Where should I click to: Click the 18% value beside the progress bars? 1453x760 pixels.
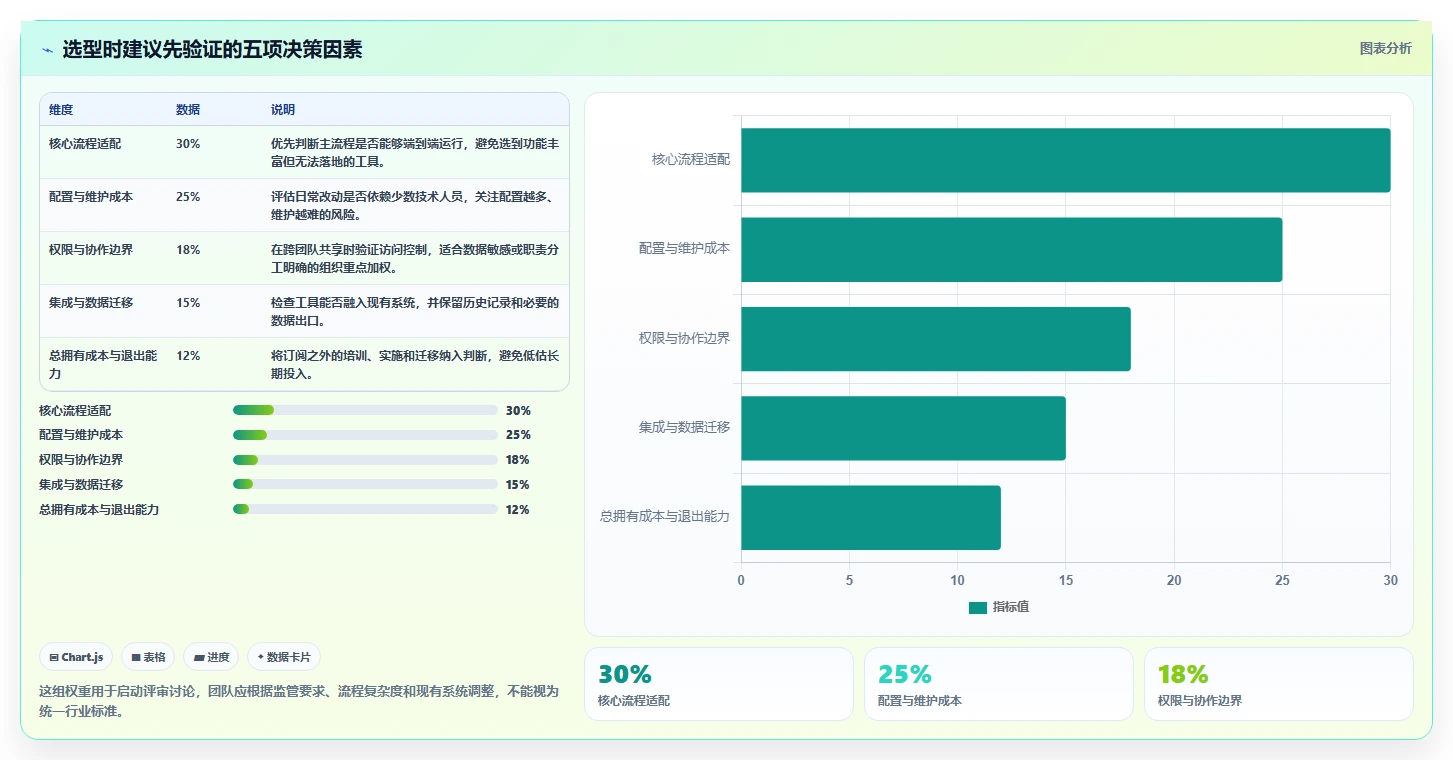[518, 460]
